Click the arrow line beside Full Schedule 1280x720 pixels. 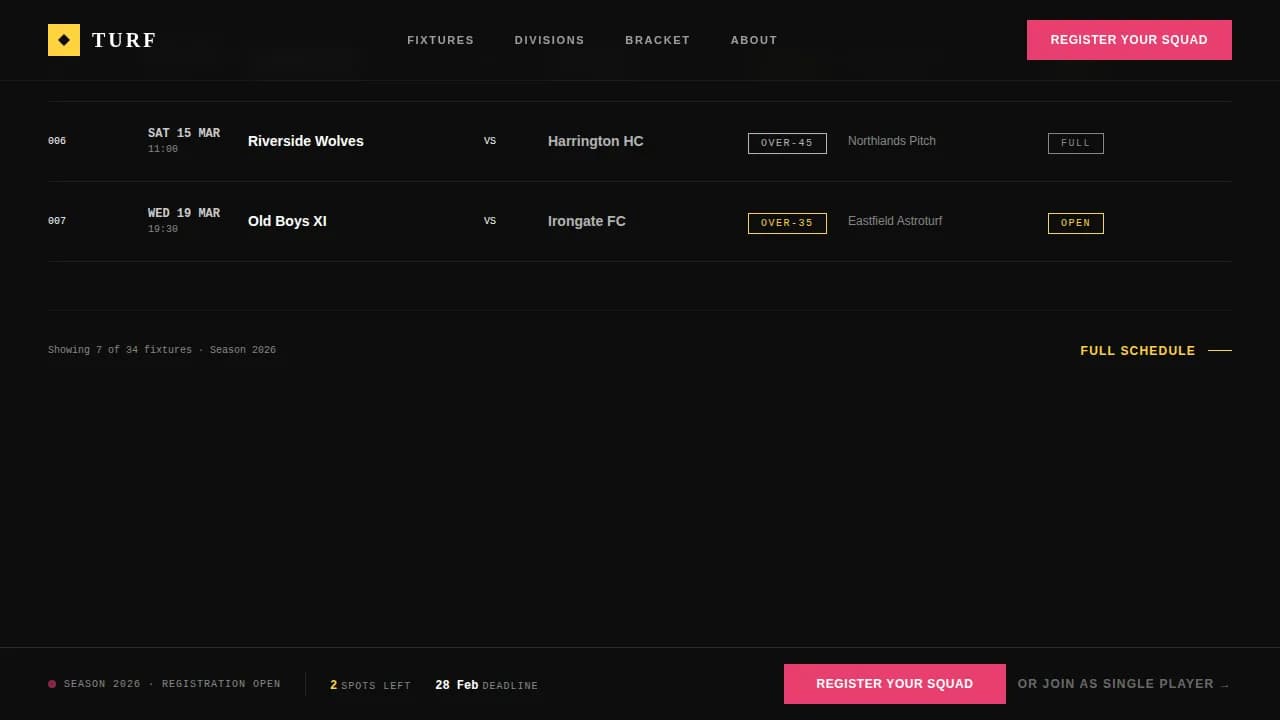click(x=1219, y=351)
